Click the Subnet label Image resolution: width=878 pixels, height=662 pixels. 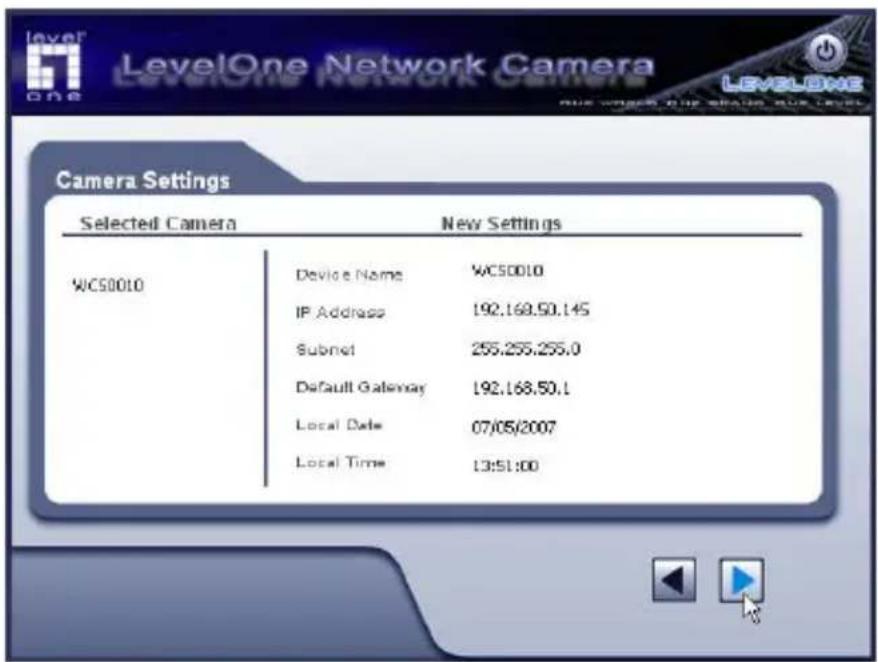[x=325, y=349]
